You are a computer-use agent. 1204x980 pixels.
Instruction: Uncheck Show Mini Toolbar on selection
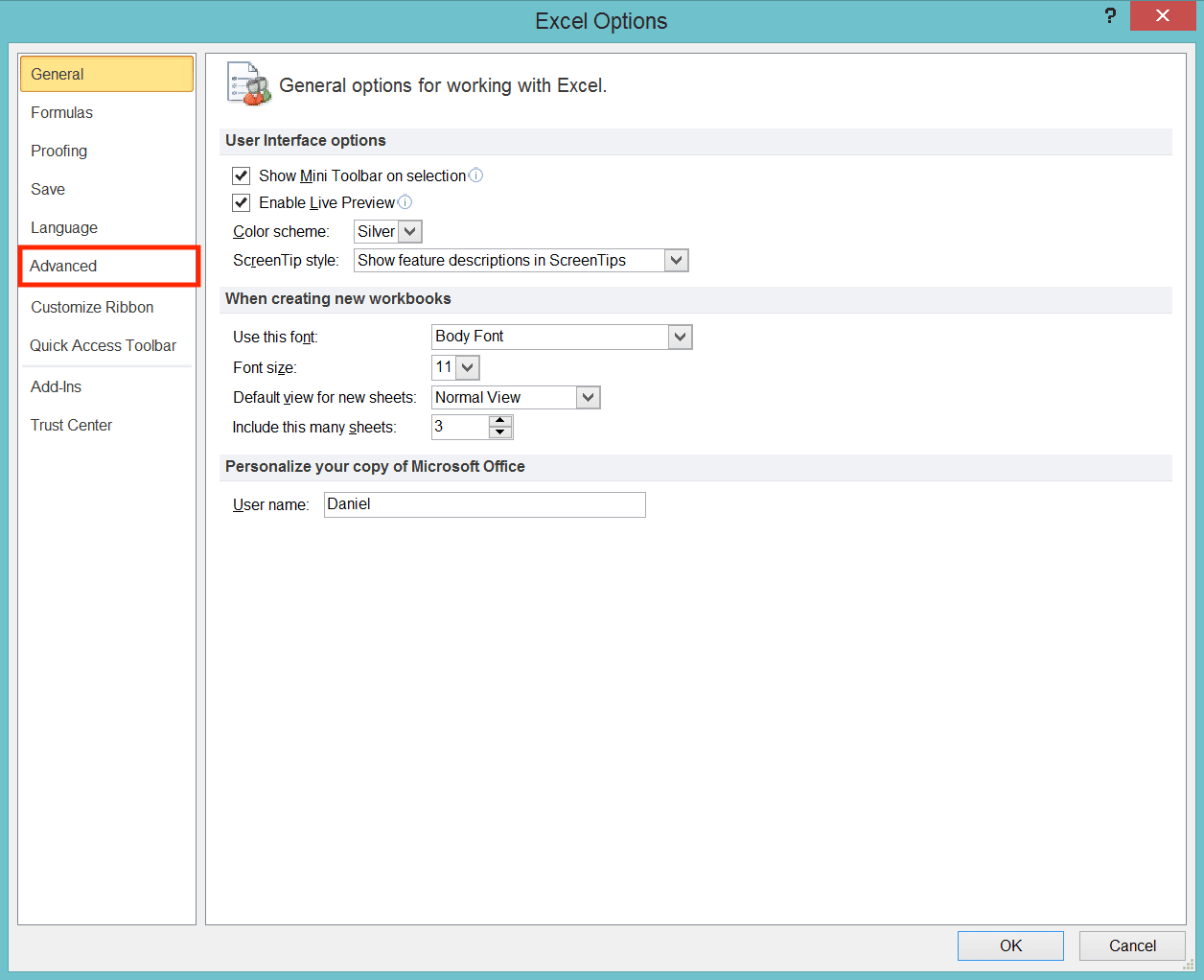[x=241, y=175]
